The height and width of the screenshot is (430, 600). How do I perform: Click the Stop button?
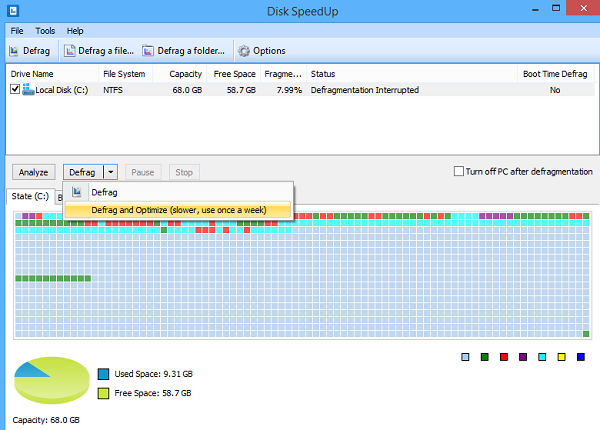[184, 172]
